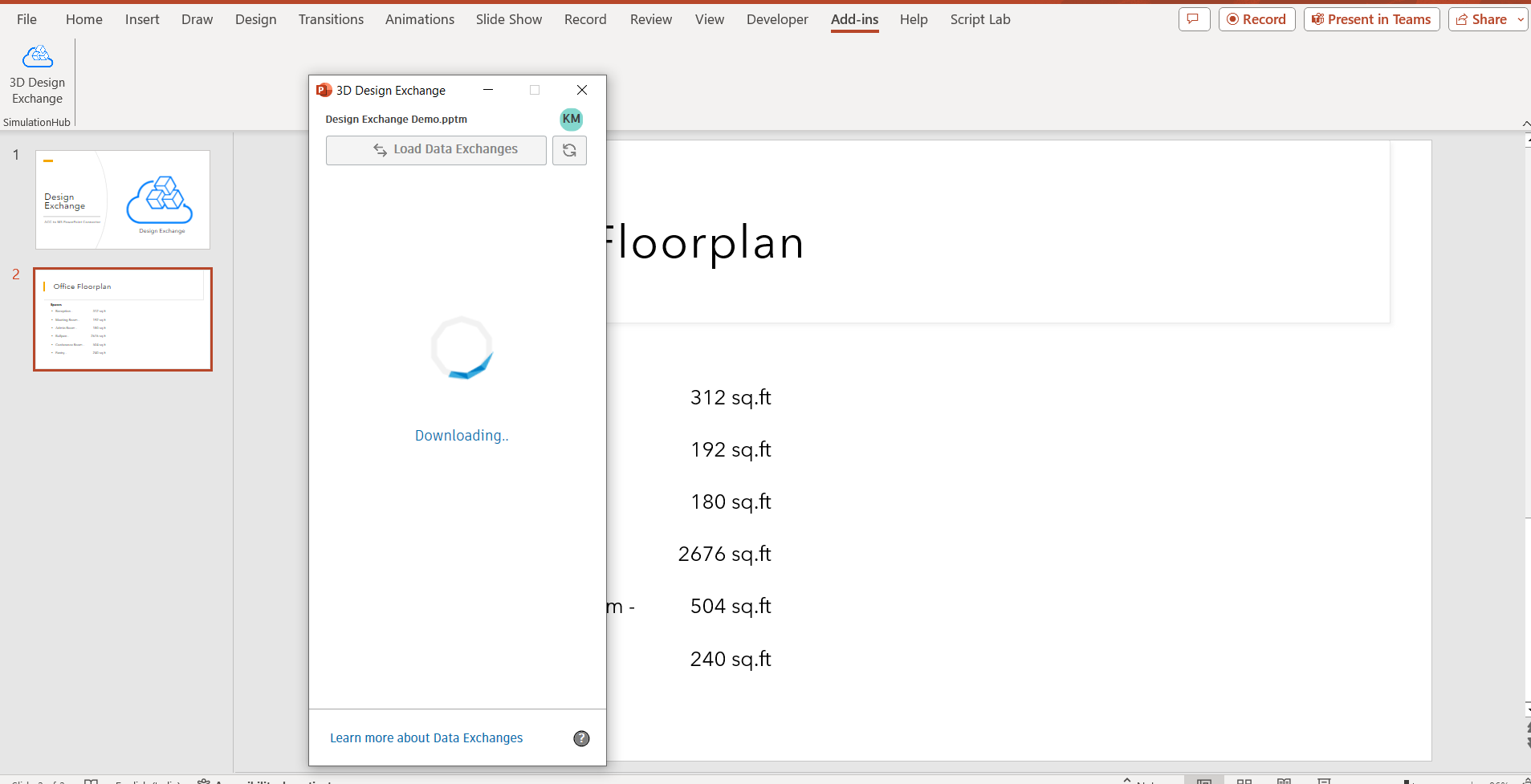Click the 504 sq.ft value
This screenshot has width=1531, height=784.
731,606
